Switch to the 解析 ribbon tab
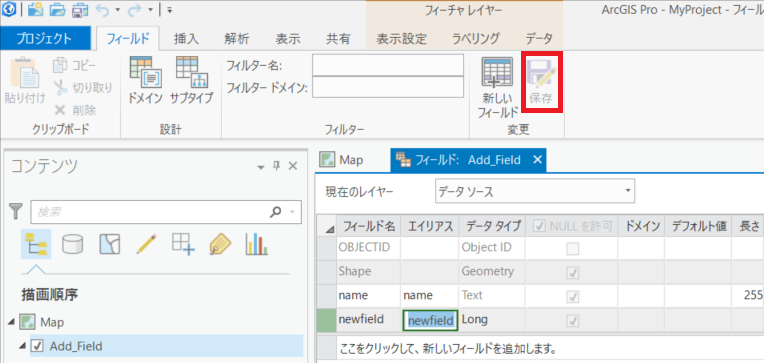 coord(237,38)
